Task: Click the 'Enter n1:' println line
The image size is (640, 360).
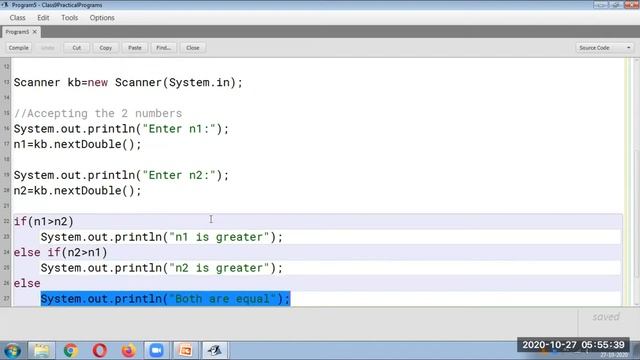Action: pyautogui.click(x=121, y=129)
